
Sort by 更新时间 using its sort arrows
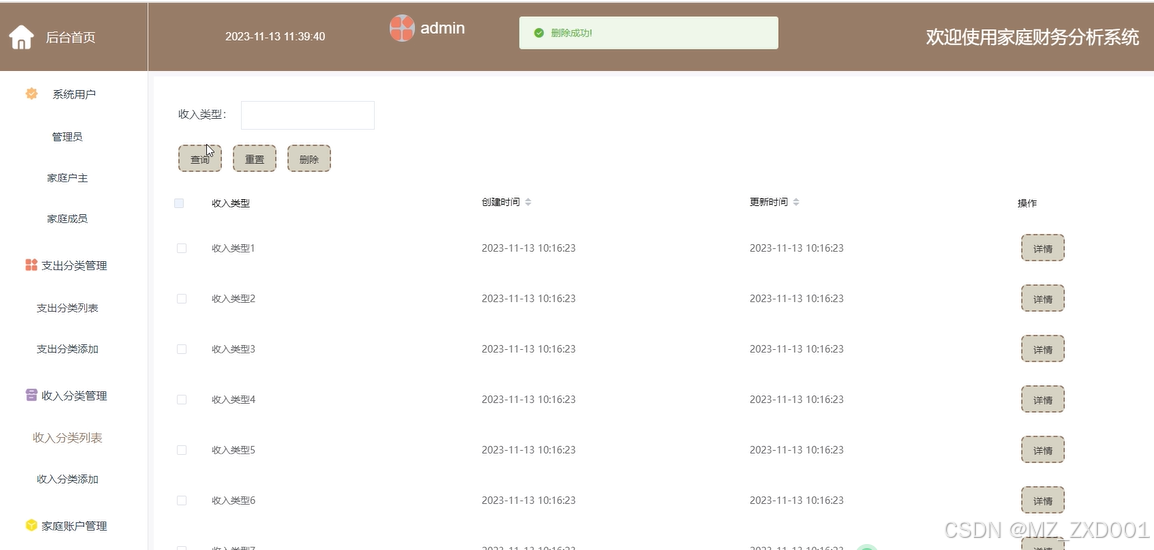tap(796, 202)
